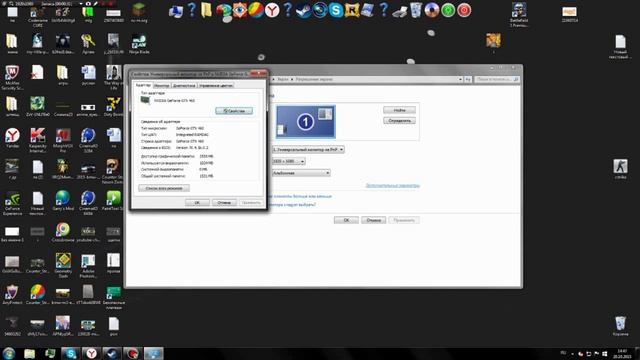640x360 pixels.
Task: Switch to the Управление цветом tab
Action: (216, 85)
